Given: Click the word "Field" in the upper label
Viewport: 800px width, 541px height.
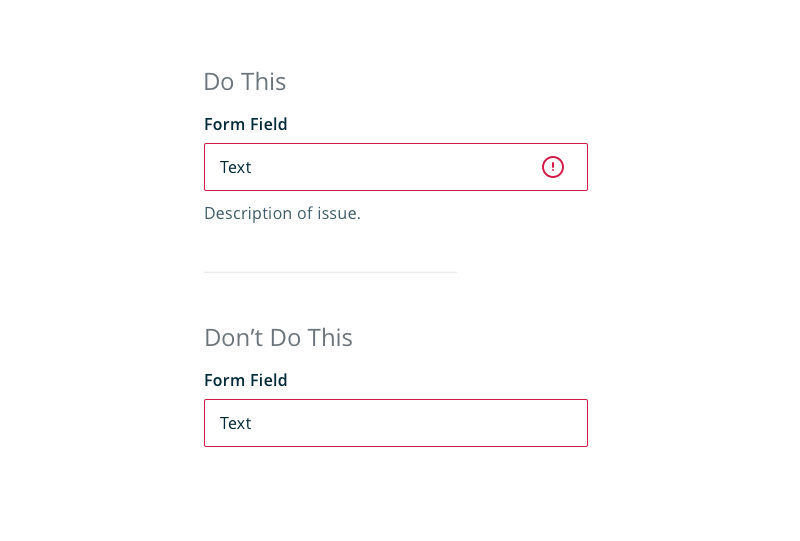Looking at the screenshot, I should pyautogui.click(x=268, y=125).
